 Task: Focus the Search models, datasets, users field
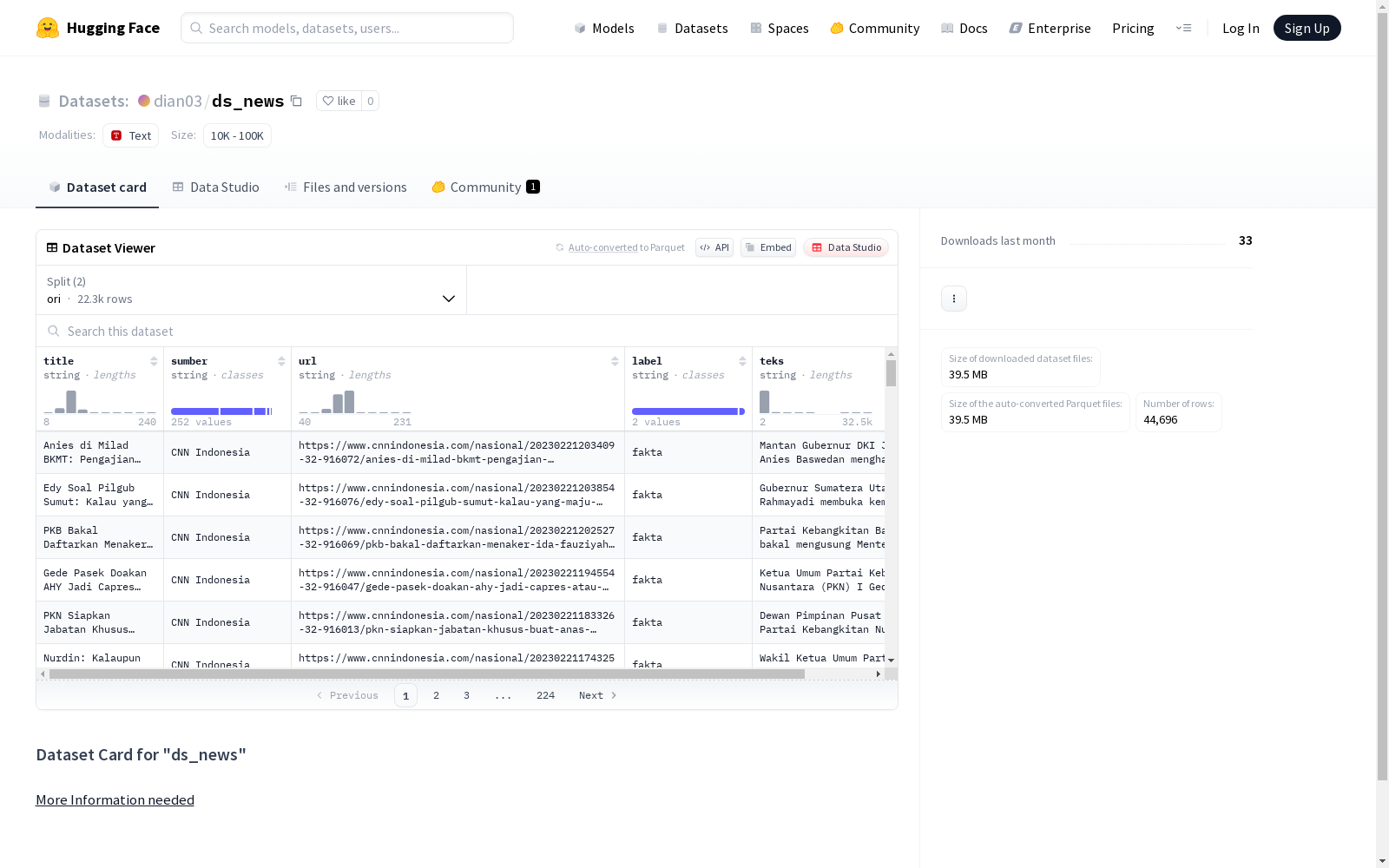[347, 28]
